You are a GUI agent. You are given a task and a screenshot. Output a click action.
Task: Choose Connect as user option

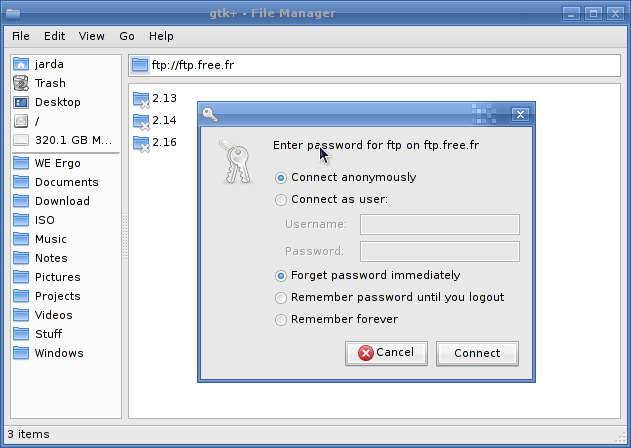(281, 200)
